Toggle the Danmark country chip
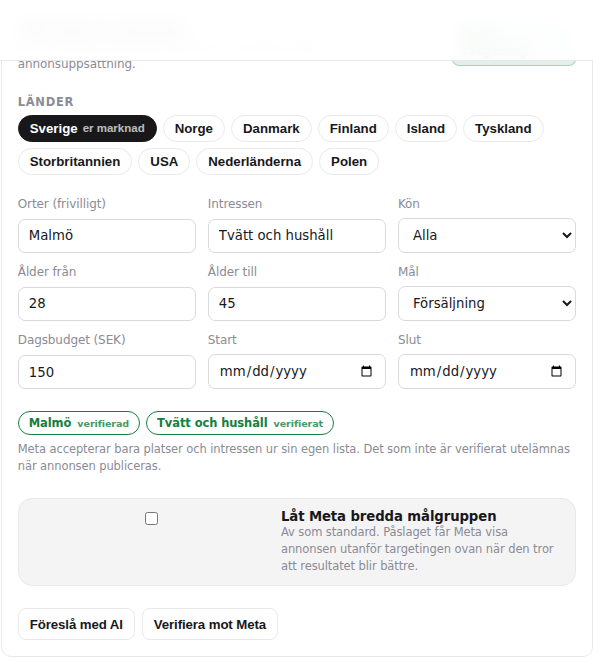This screenshot has width=593, height=658. [x=271, y=128]
